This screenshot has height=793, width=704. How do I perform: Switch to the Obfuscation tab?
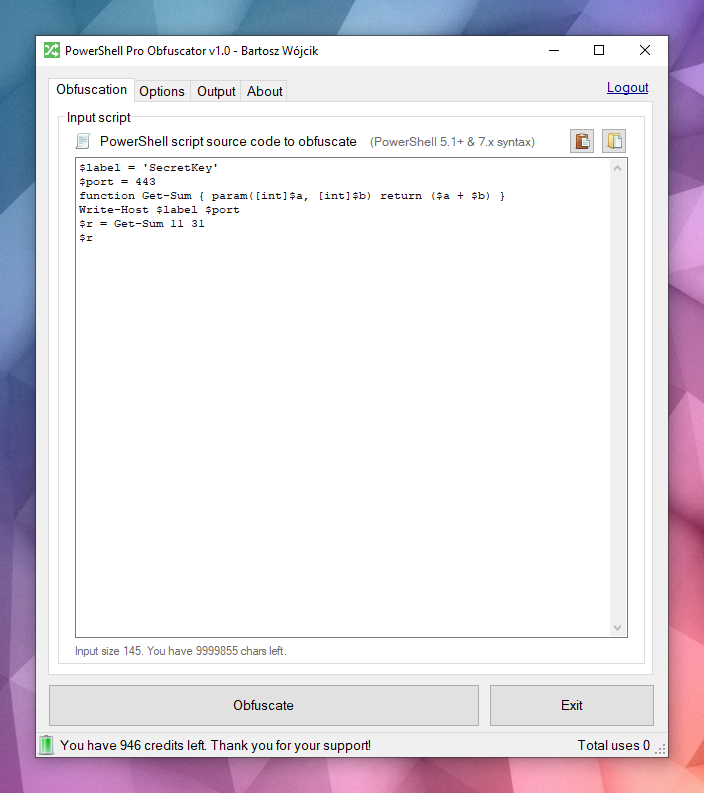pyautogui.click(x=92, y=90)
